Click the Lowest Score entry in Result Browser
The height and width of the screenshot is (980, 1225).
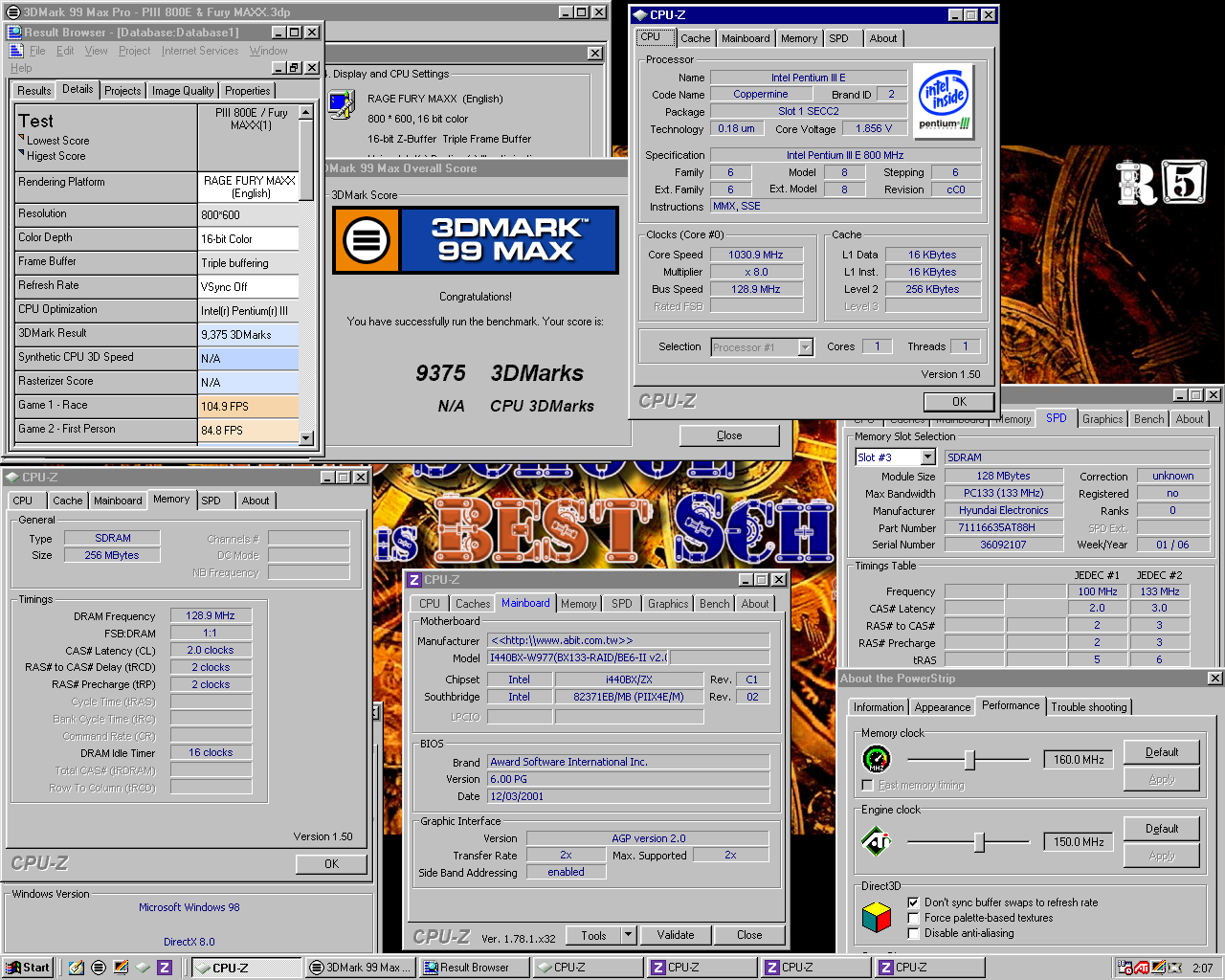[57, 141]
